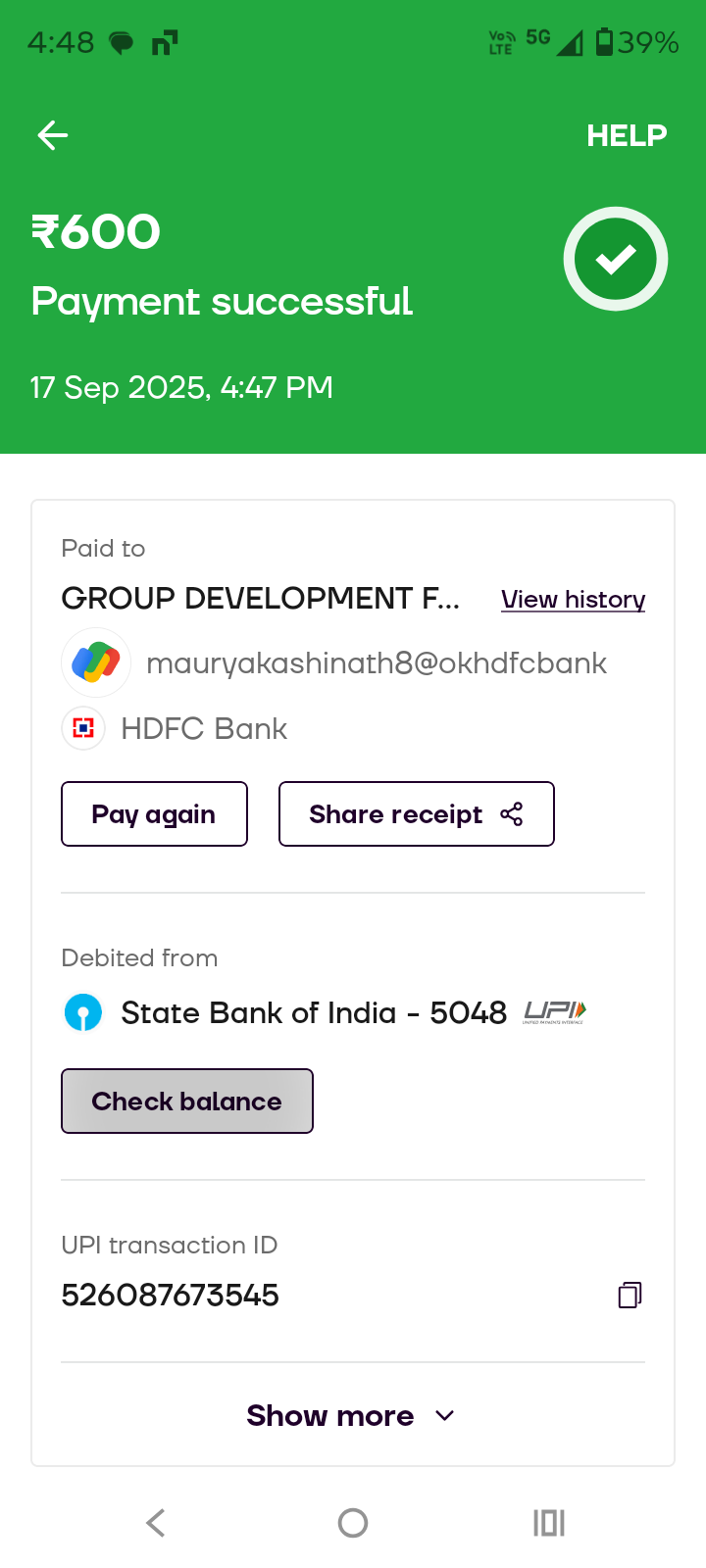Image resolution: width=706 pixels, height=1568 pixels.
Task: Tap the State Bank of India logo
Action: (83, 1012)
